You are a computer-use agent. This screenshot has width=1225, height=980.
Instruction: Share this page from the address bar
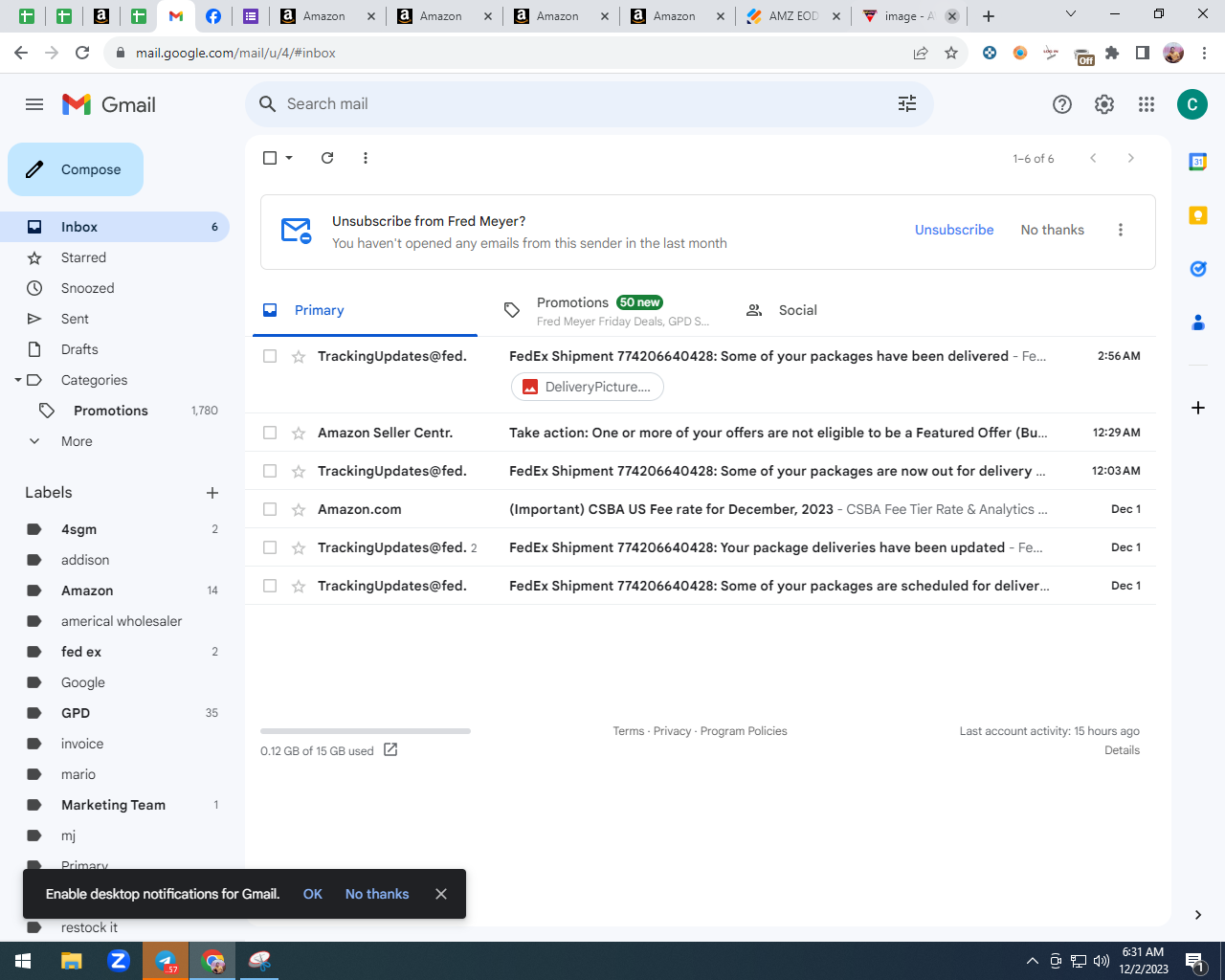[x=921, y=53]
